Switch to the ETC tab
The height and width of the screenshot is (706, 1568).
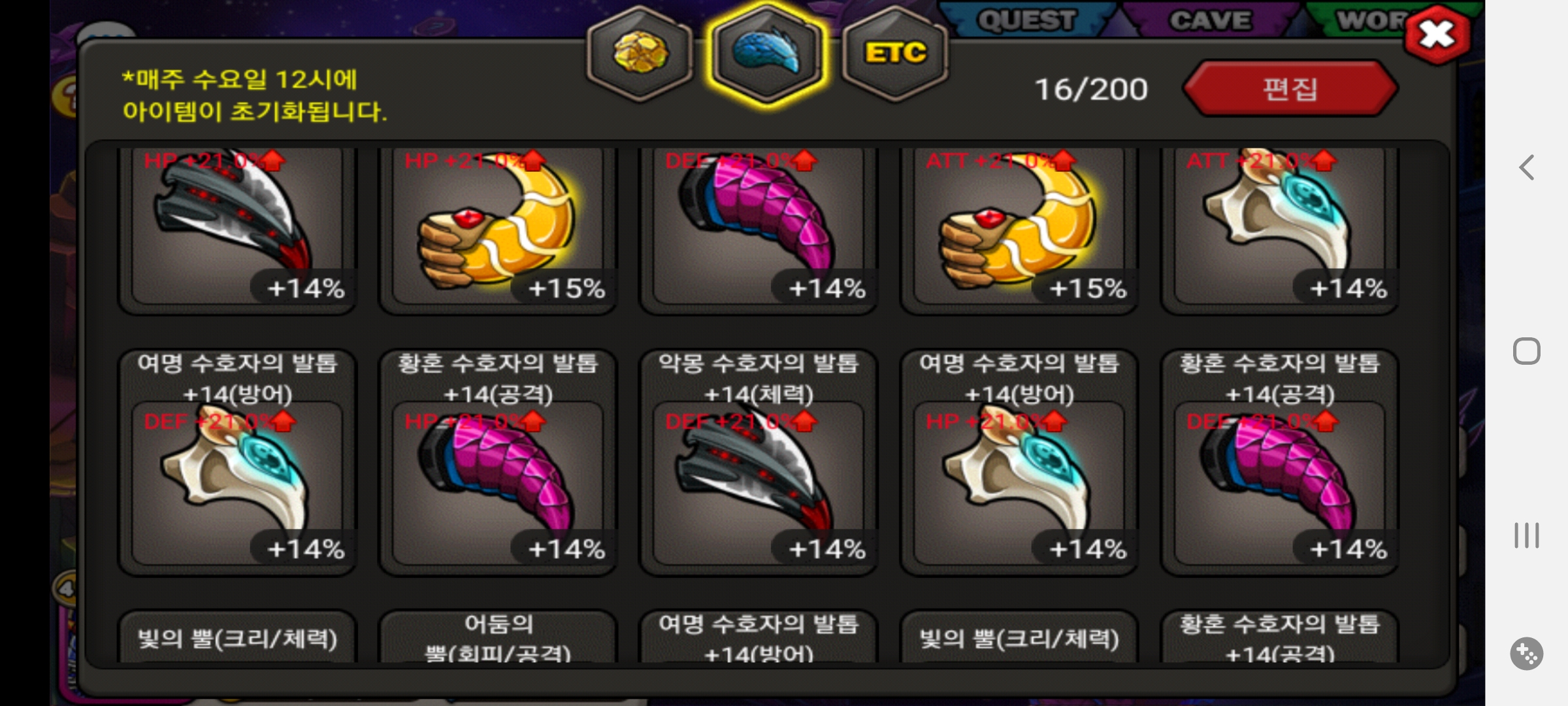click(x=895, y=54)
